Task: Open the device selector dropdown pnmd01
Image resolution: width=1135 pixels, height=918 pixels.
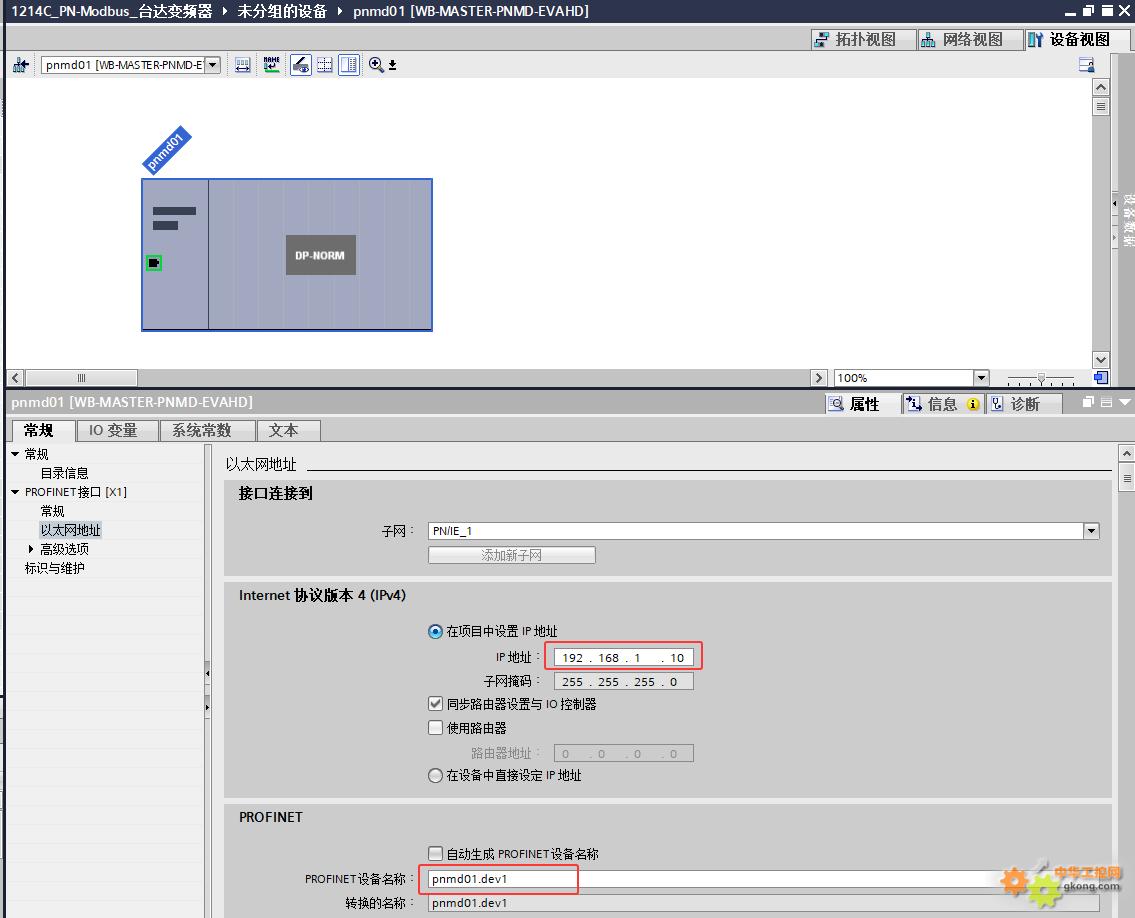Action: pyautogui.click(x=212, y=65)
